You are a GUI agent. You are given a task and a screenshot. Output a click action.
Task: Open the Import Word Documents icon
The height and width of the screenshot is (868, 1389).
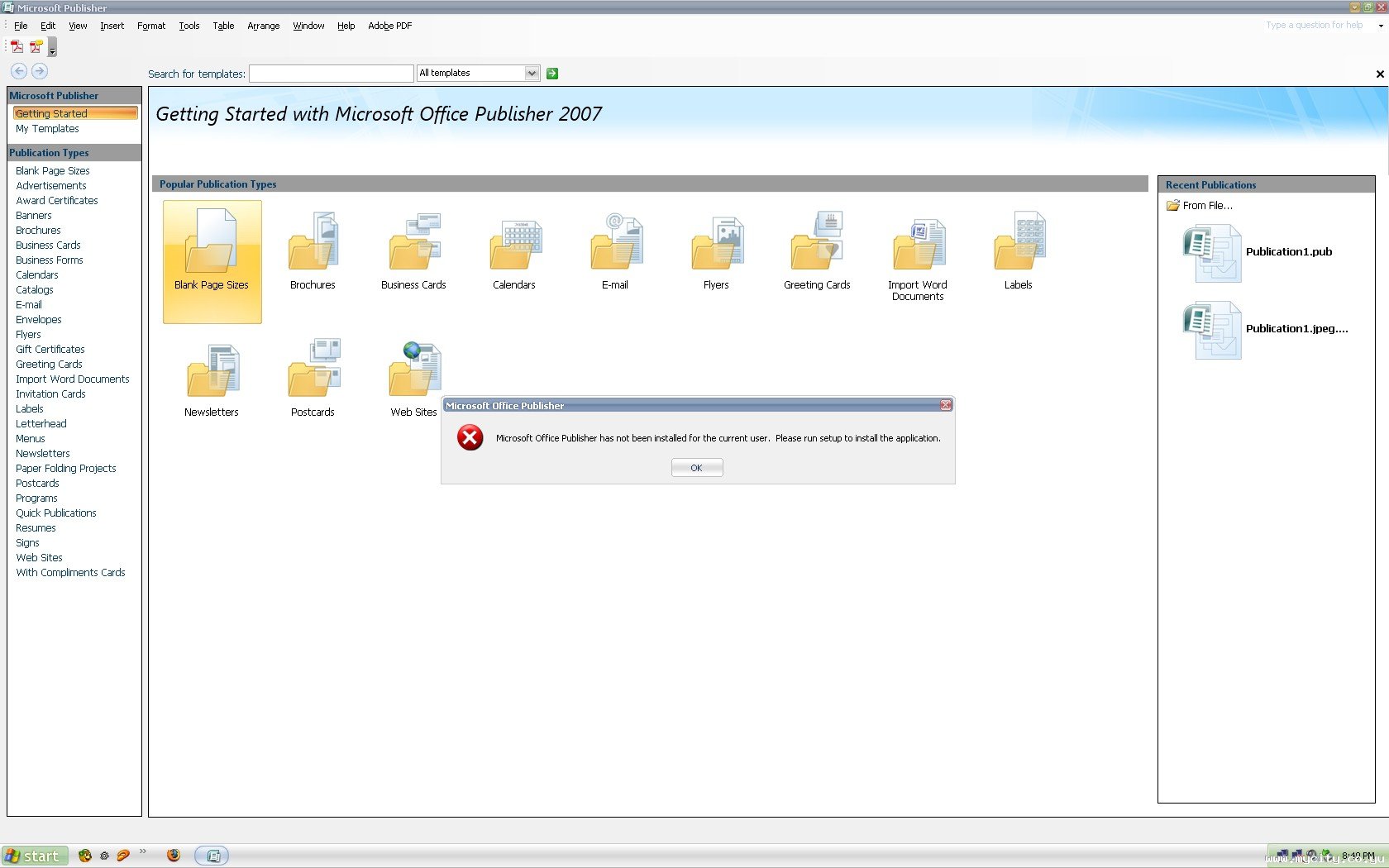[918, 244]
